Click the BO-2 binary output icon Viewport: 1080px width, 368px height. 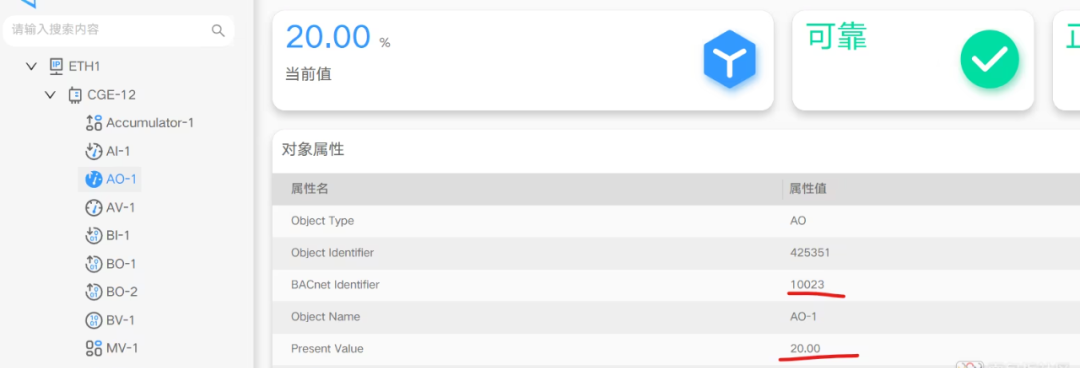coord(94,292)
